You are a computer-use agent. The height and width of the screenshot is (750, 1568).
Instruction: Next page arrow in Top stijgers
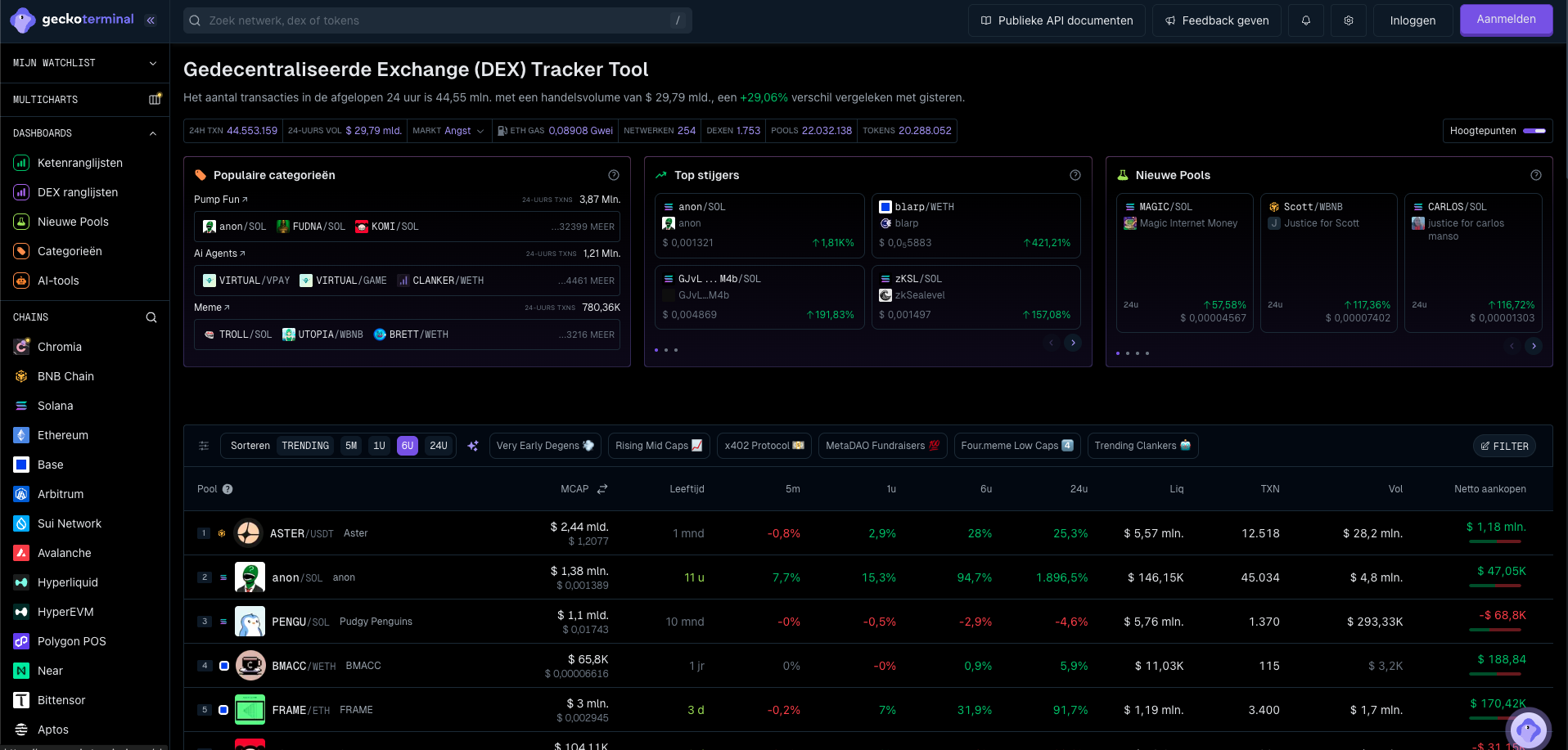pyautogui.click(x=1073, y=343)
